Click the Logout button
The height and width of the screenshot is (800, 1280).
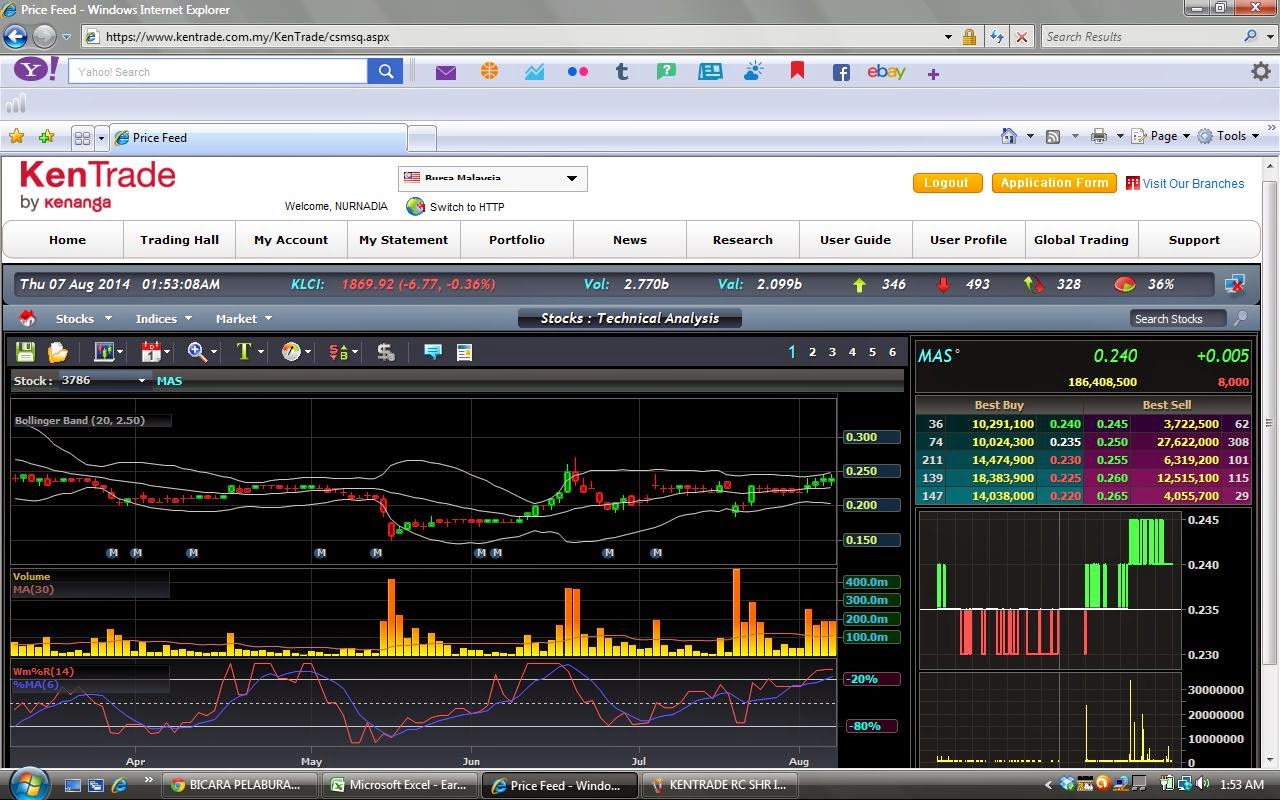click(x=946, y=183)
